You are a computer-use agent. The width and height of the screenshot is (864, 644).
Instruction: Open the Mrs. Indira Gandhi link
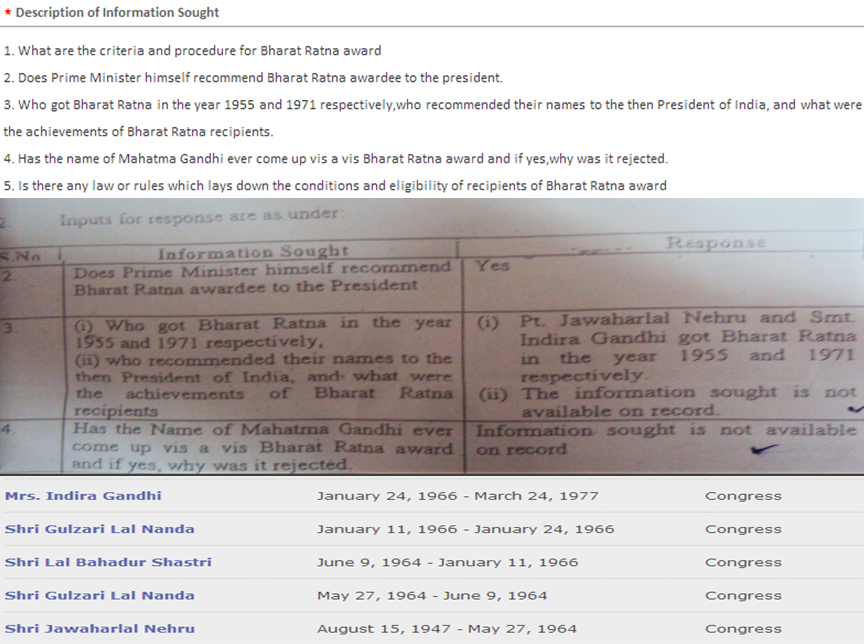pos(83,496)
